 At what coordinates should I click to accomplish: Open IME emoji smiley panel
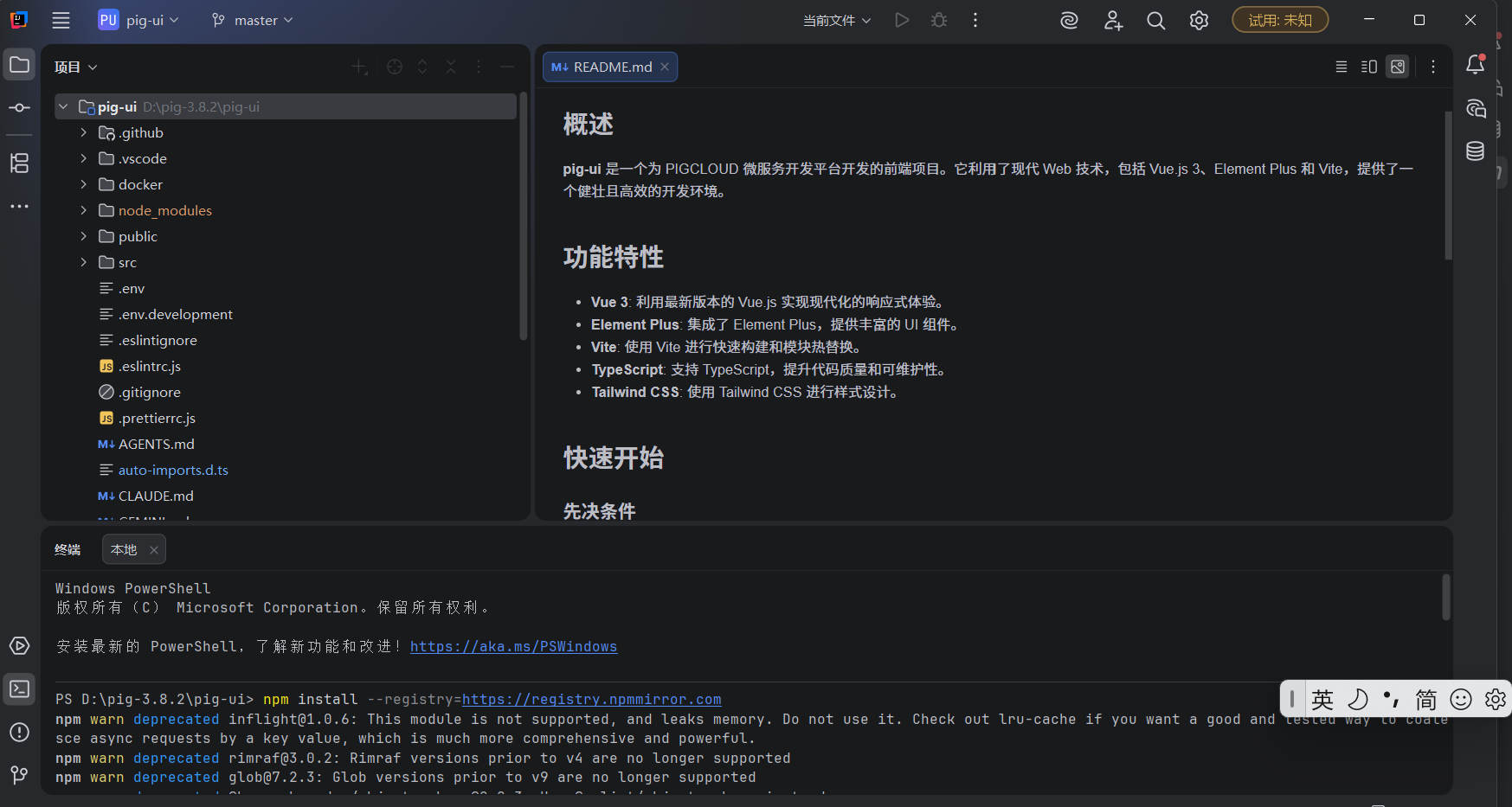[x=1461, y=699]
